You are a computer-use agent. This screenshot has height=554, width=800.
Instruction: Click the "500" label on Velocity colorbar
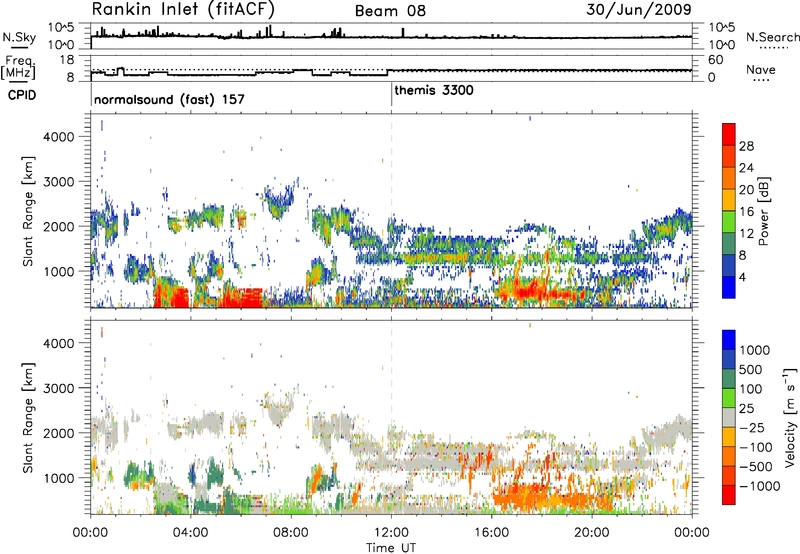pyautogui.click(x=751, y=370)
